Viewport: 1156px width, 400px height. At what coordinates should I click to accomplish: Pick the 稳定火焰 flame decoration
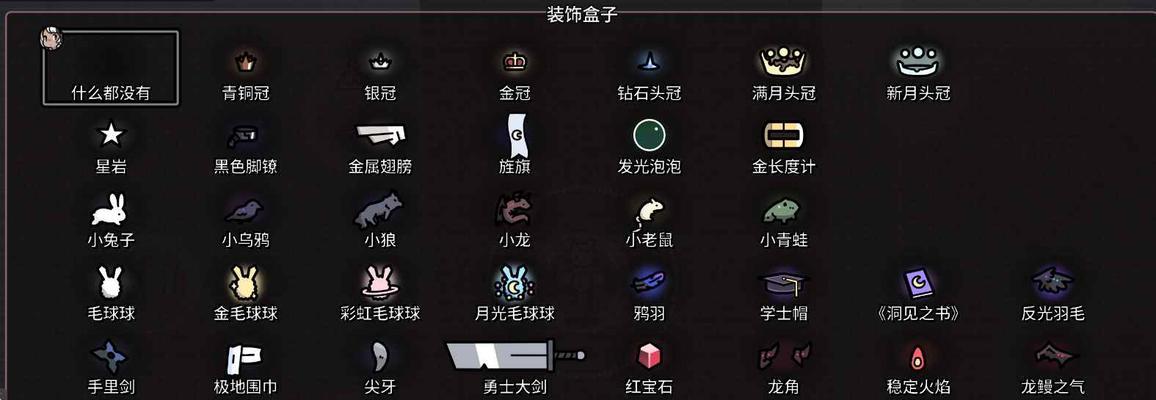coord(917,358)
